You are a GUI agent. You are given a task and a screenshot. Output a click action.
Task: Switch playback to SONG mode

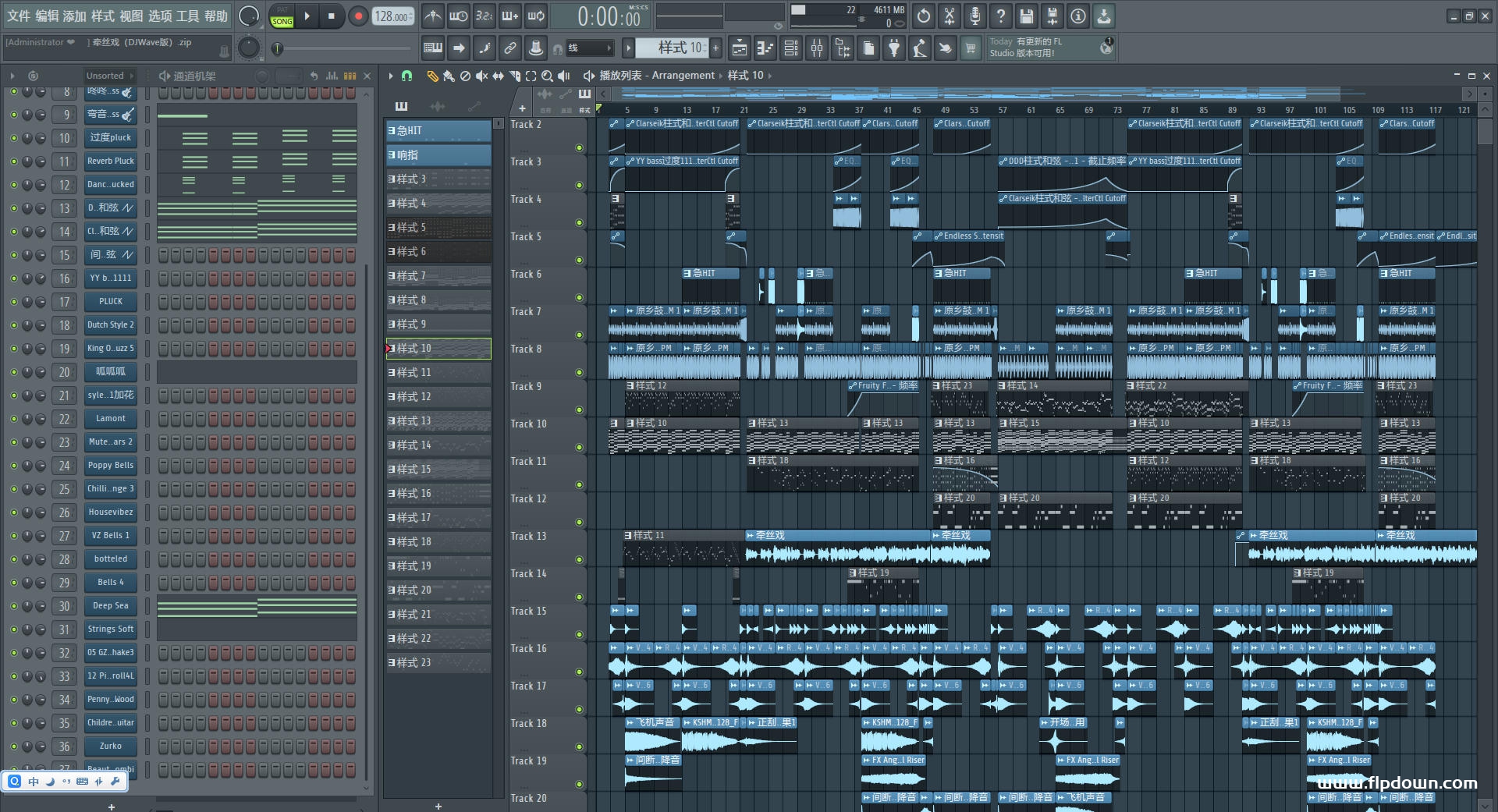[282, 21]
